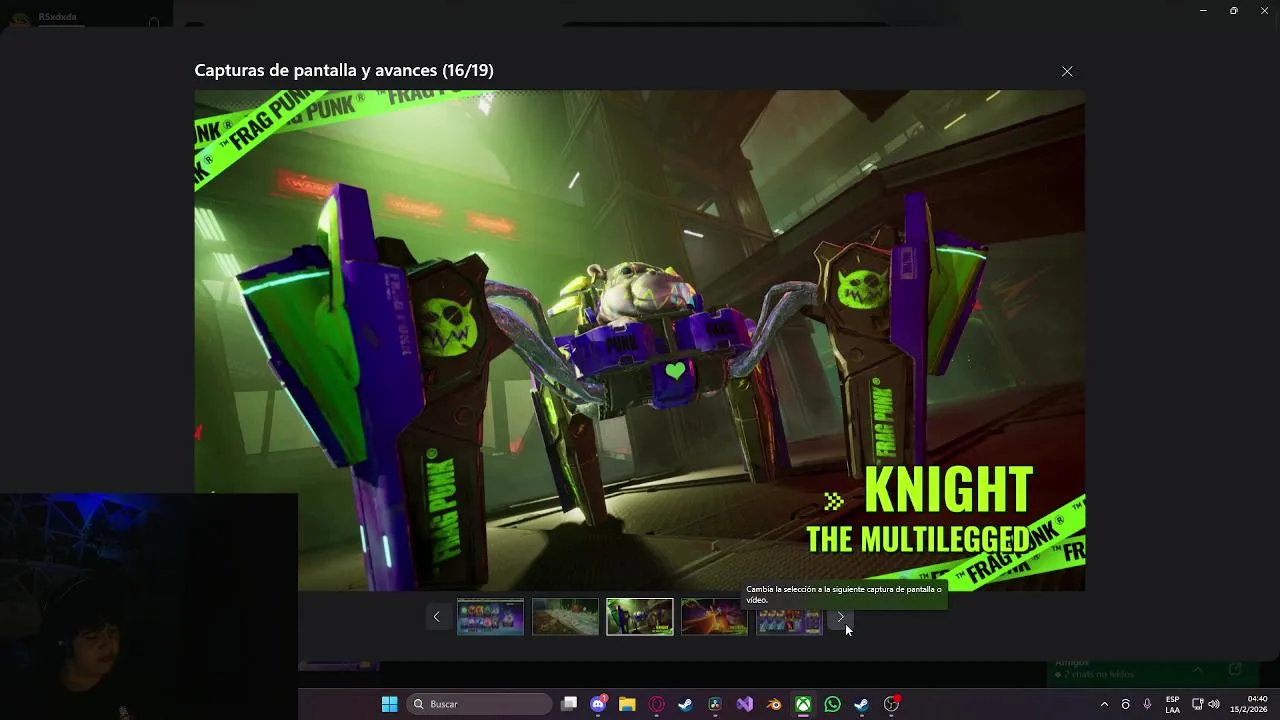Open network settings from system tray
The height and width of the screenshot is (720, 1280).
[1197, 704]
